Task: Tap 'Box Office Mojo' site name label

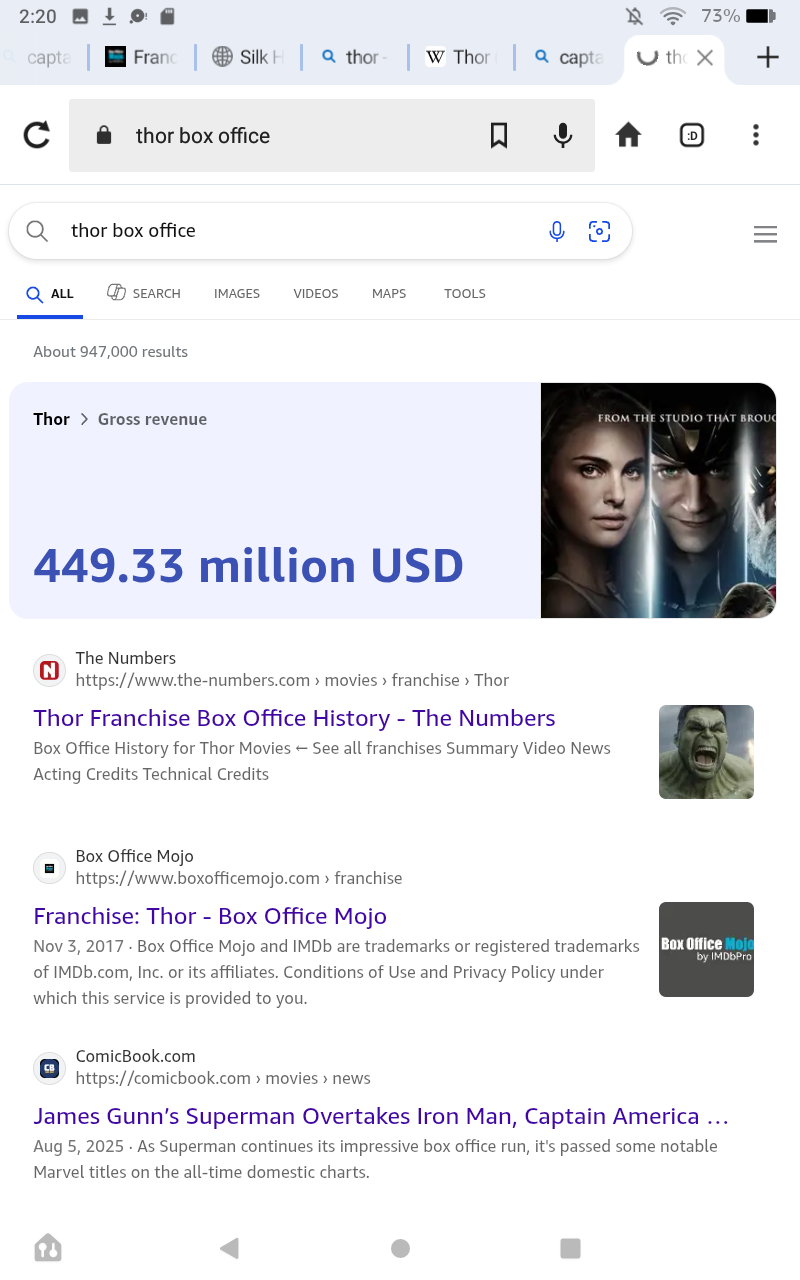Action: click(x=135, y=856)
